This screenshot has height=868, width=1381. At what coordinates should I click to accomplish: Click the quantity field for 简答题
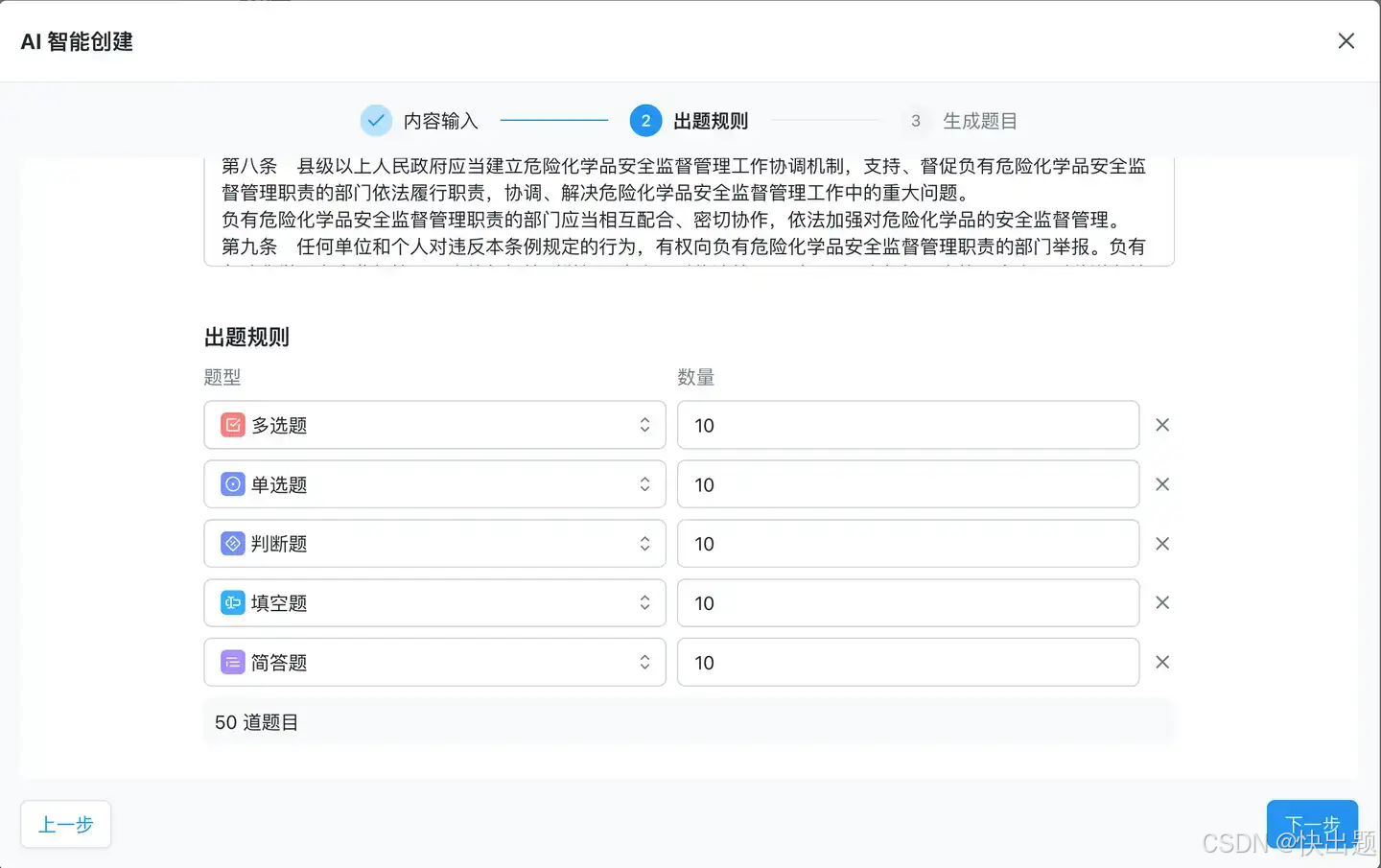click(908, 663)
